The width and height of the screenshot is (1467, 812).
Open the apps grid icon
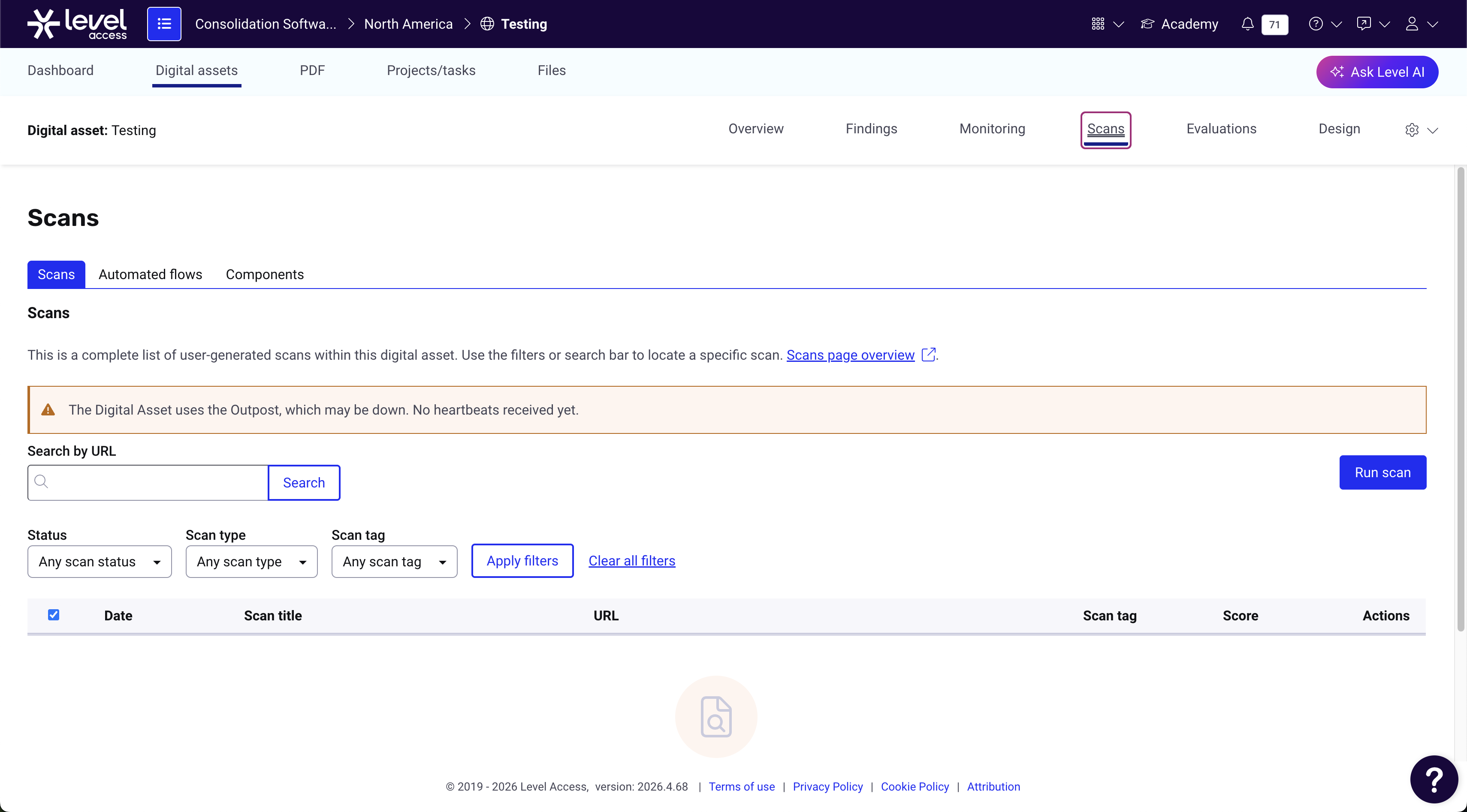[x=1098, y=24]
